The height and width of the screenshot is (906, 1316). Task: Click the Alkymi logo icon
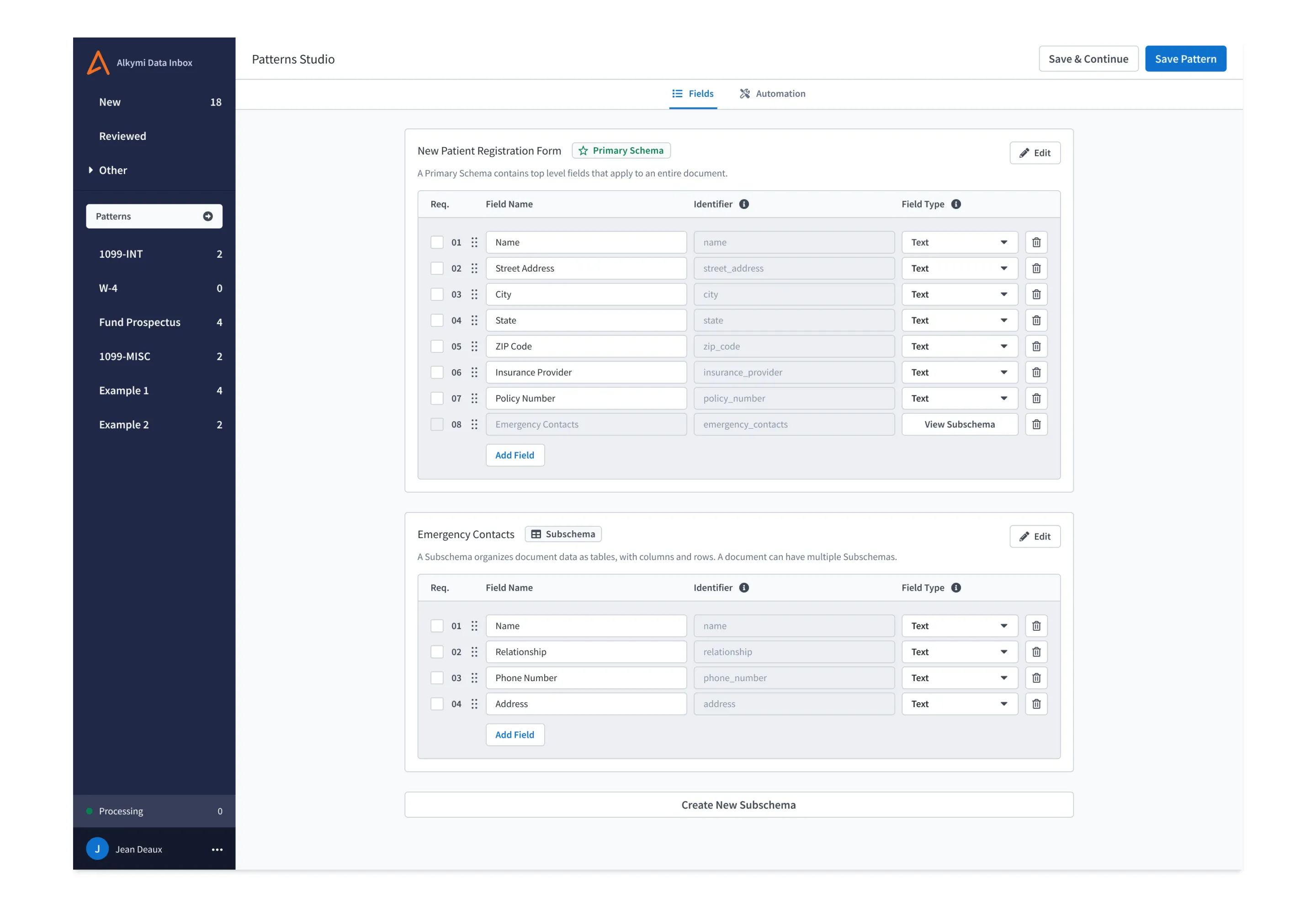click(98, 63)
